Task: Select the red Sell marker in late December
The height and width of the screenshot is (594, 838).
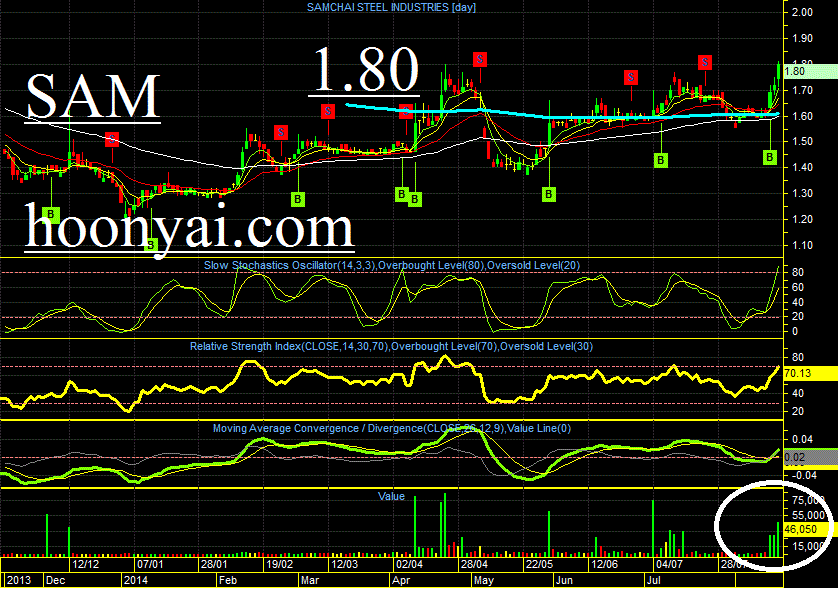Action: click(112, 140)
